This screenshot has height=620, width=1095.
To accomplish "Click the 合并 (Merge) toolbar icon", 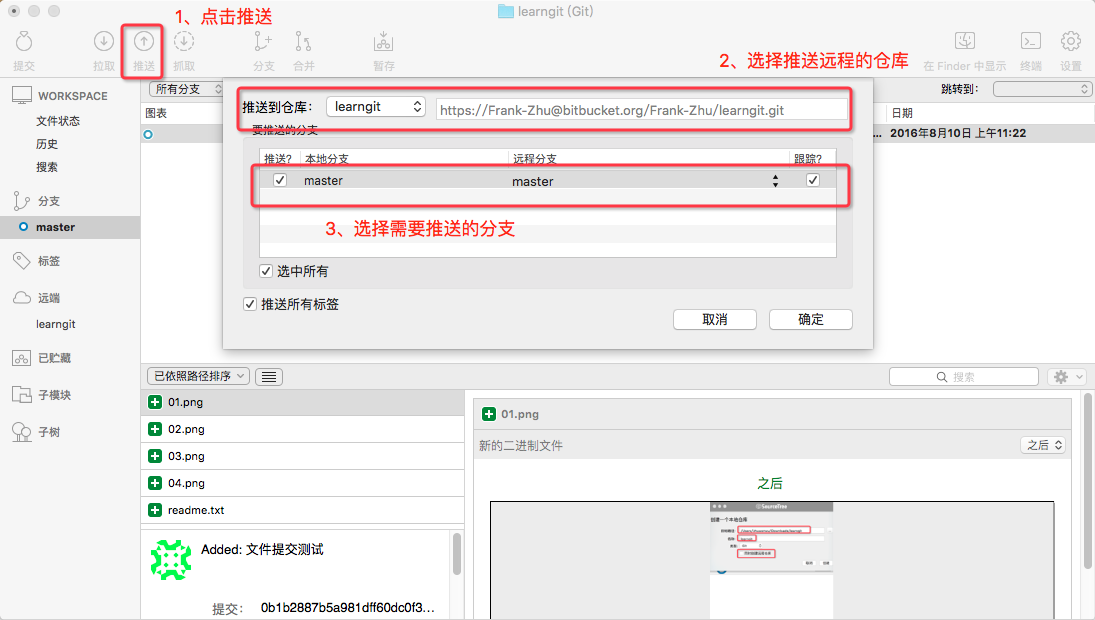I will click(x=303, y=42).
